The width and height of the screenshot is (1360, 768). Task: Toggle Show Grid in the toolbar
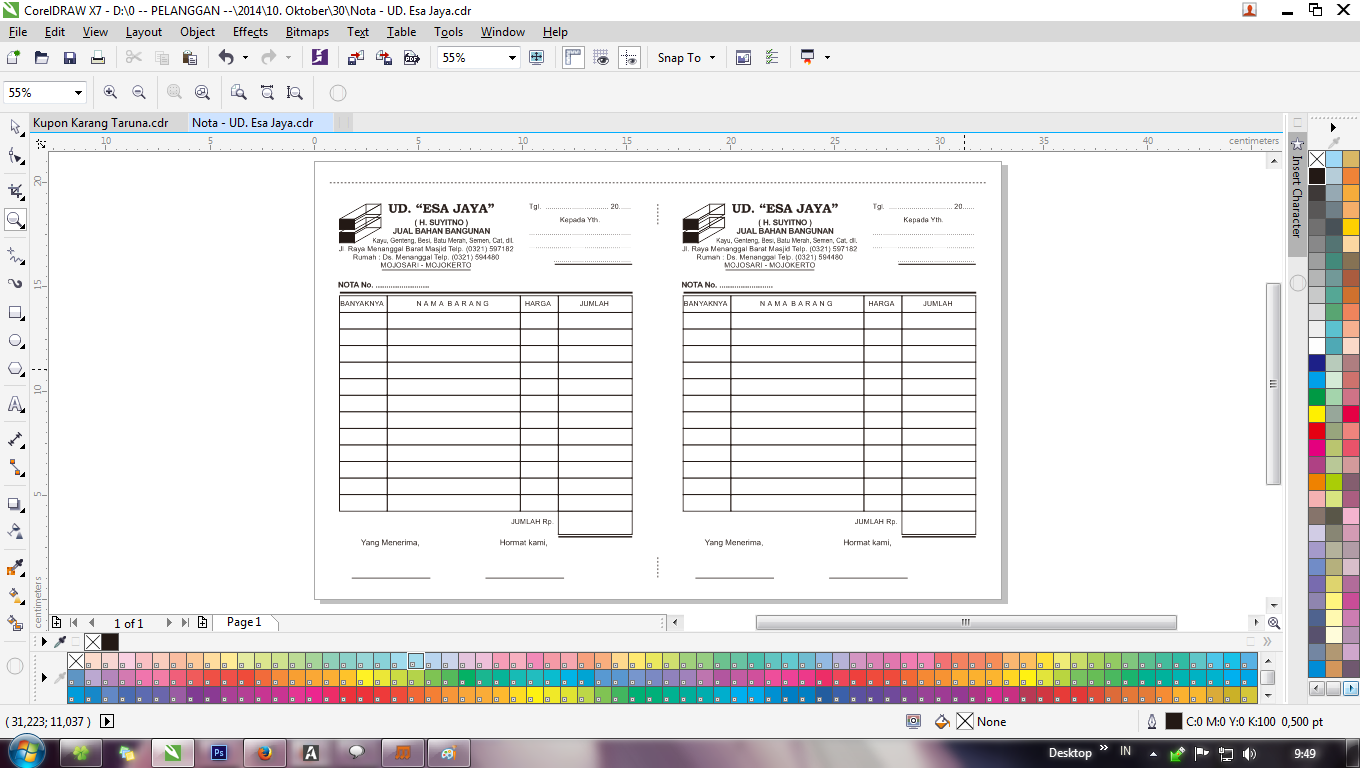click(x=601, y=58)
